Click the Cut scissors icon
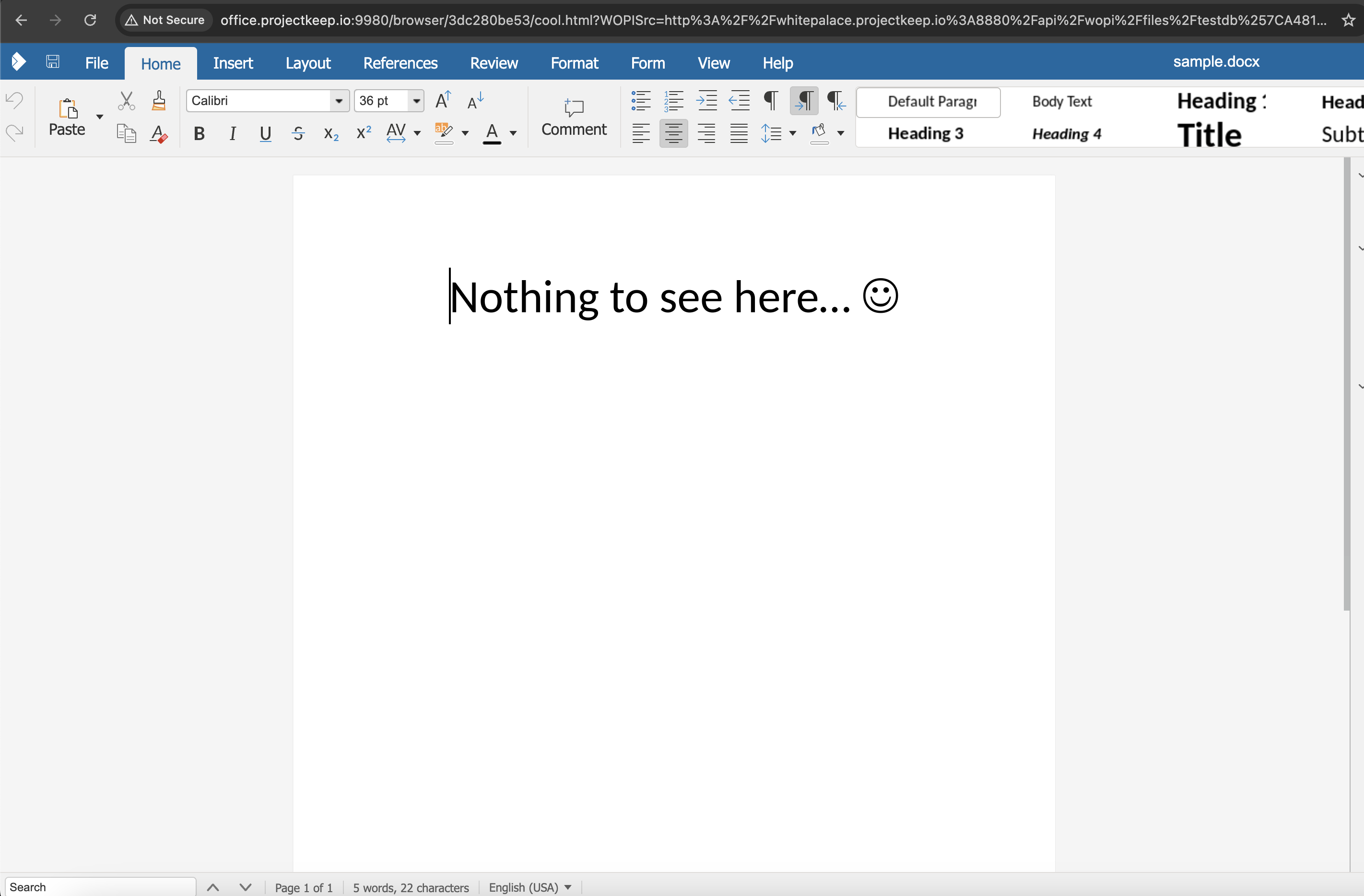Screen dimensions: 1364x896 tap(126, 101)
